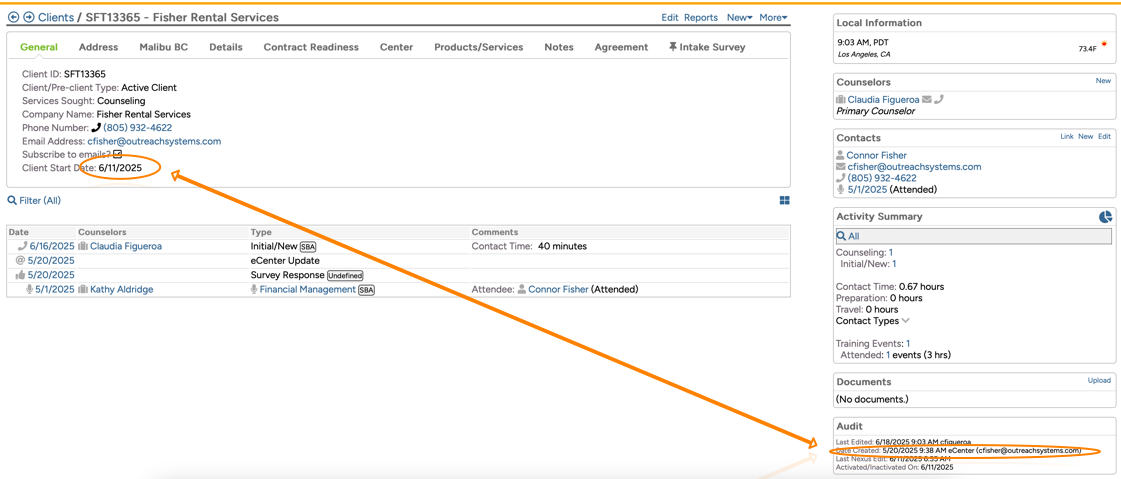Open the New dropdown menu in header
Screen dimensions: 1121x479
[739, 17]
